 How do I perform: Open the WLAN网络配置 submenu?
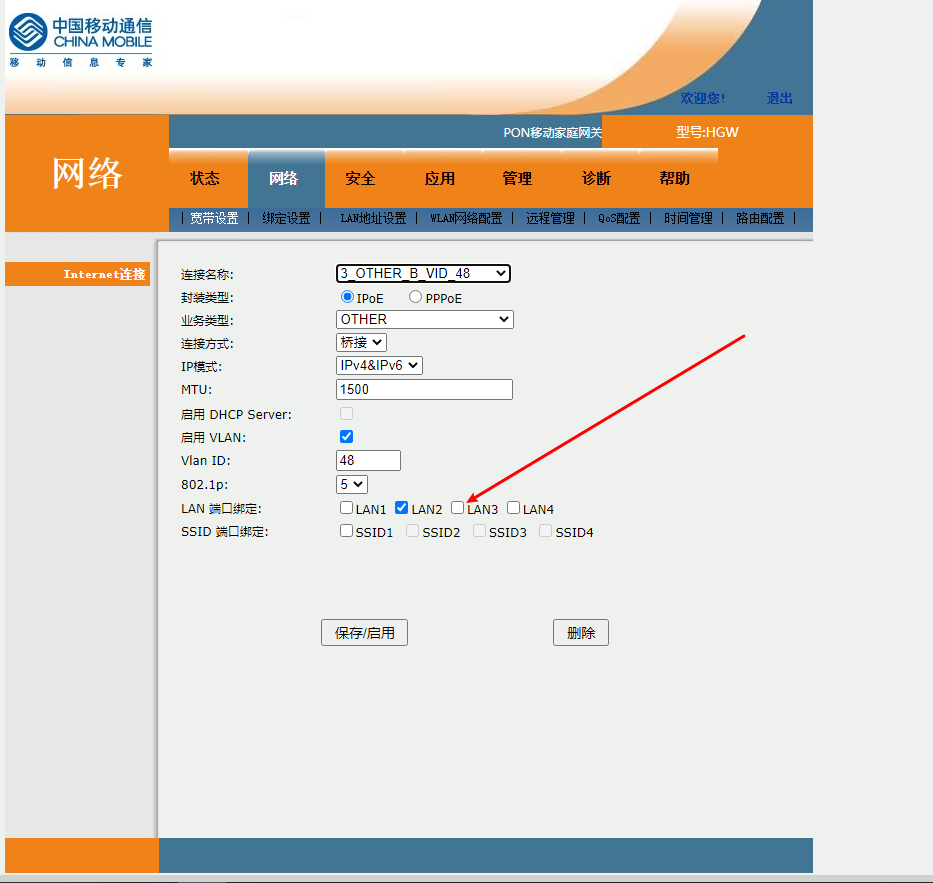click(466, 218)
